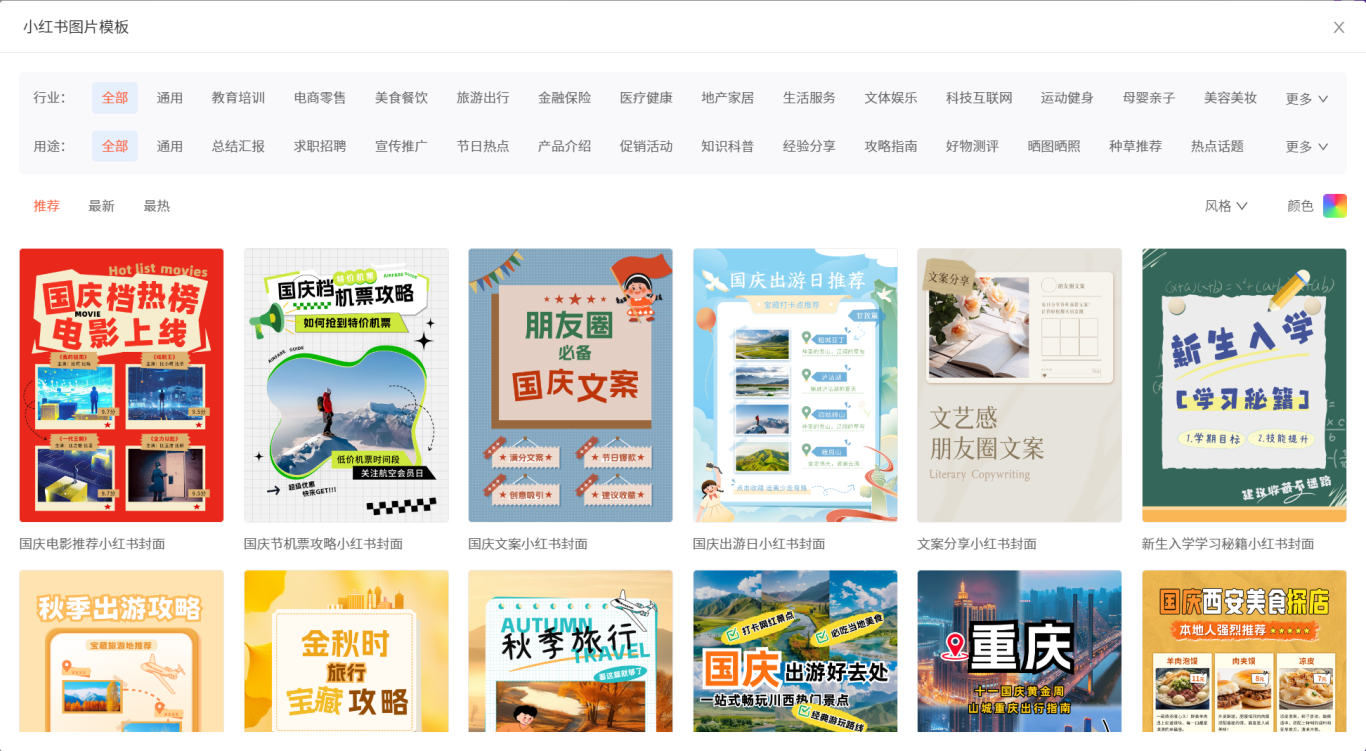Switch to the 最热 sort tab
Viewport: 1366px width, 751px height.
[156, 206]
